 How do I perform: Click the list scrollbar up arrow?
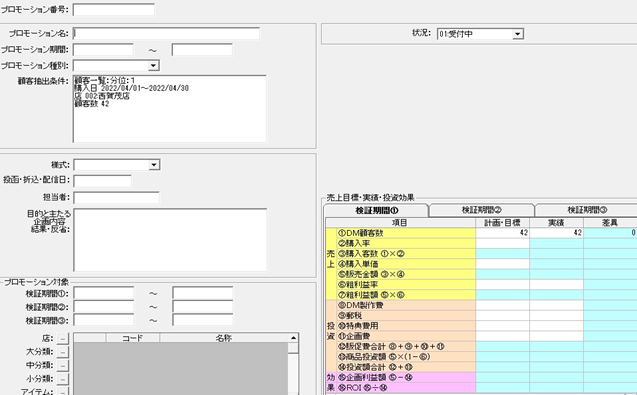(293, 338)
